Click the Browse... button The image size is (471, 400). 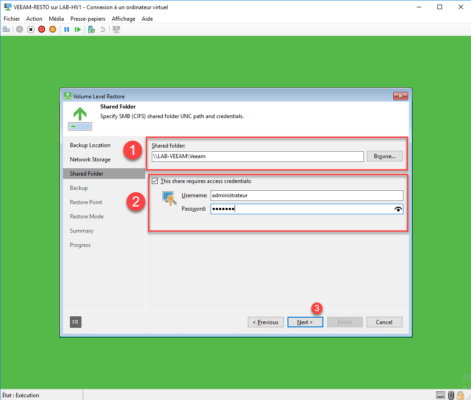(385, 156)
